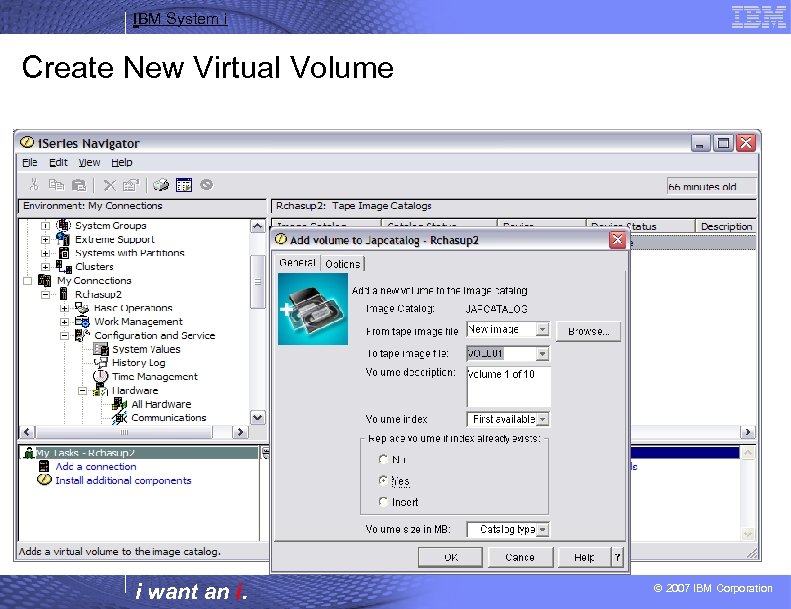Click the tree horizontal scroll-right arrow

pyautogui.click(x=240, y=432)
